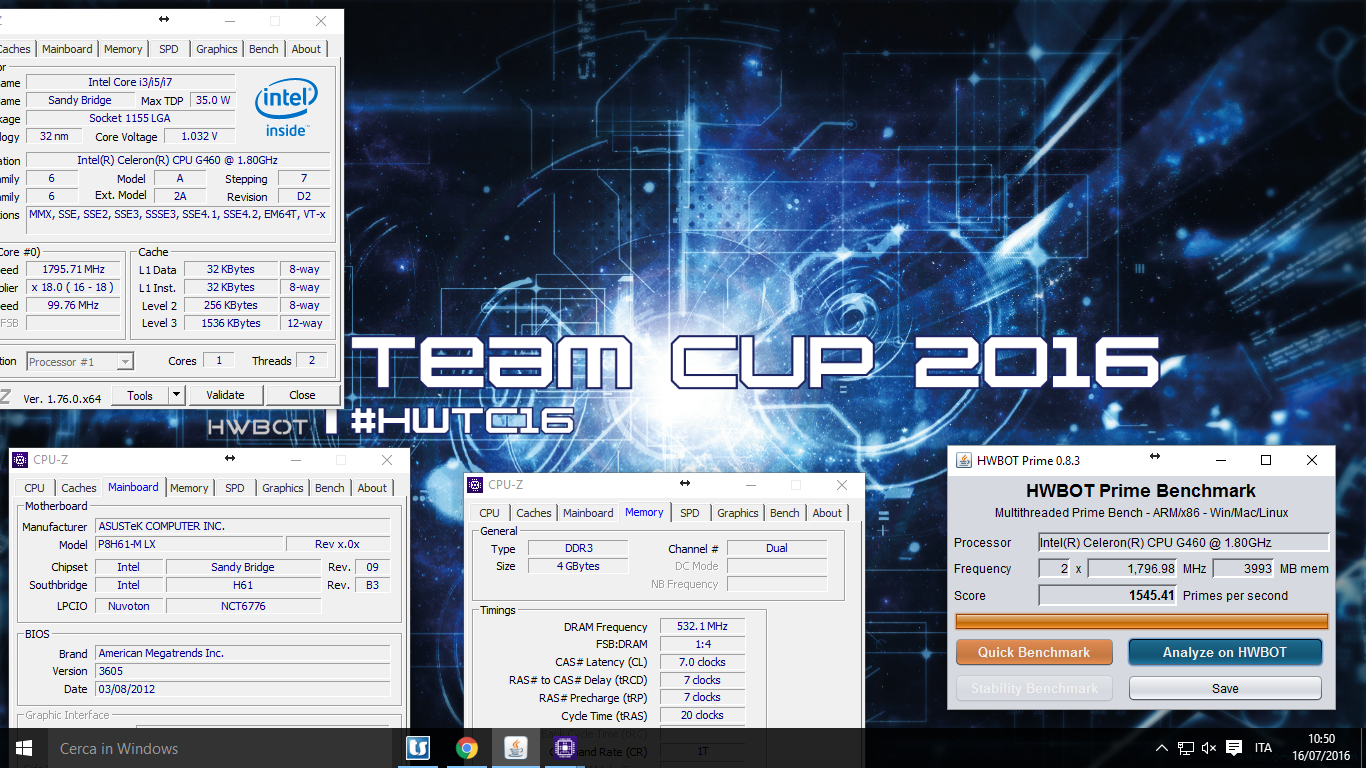
Task: Click the Stability Benchmark button
Action: 1034,688
